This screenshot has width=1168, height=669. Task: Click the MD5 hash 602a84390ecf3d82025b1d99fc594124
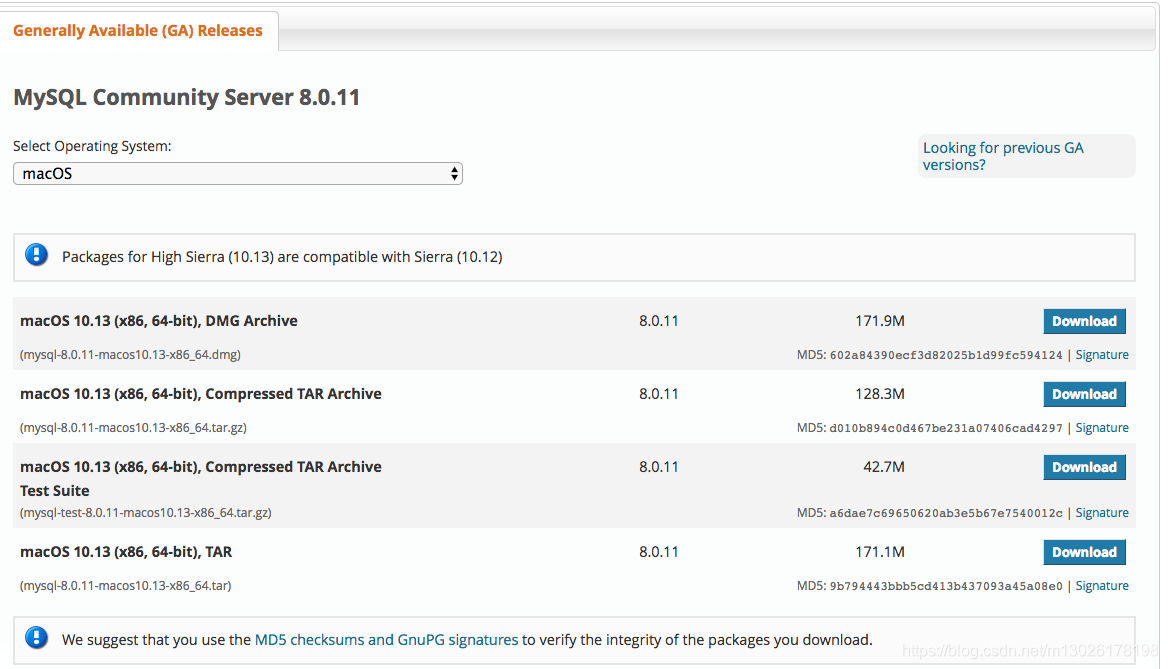(x=946, y=355)
